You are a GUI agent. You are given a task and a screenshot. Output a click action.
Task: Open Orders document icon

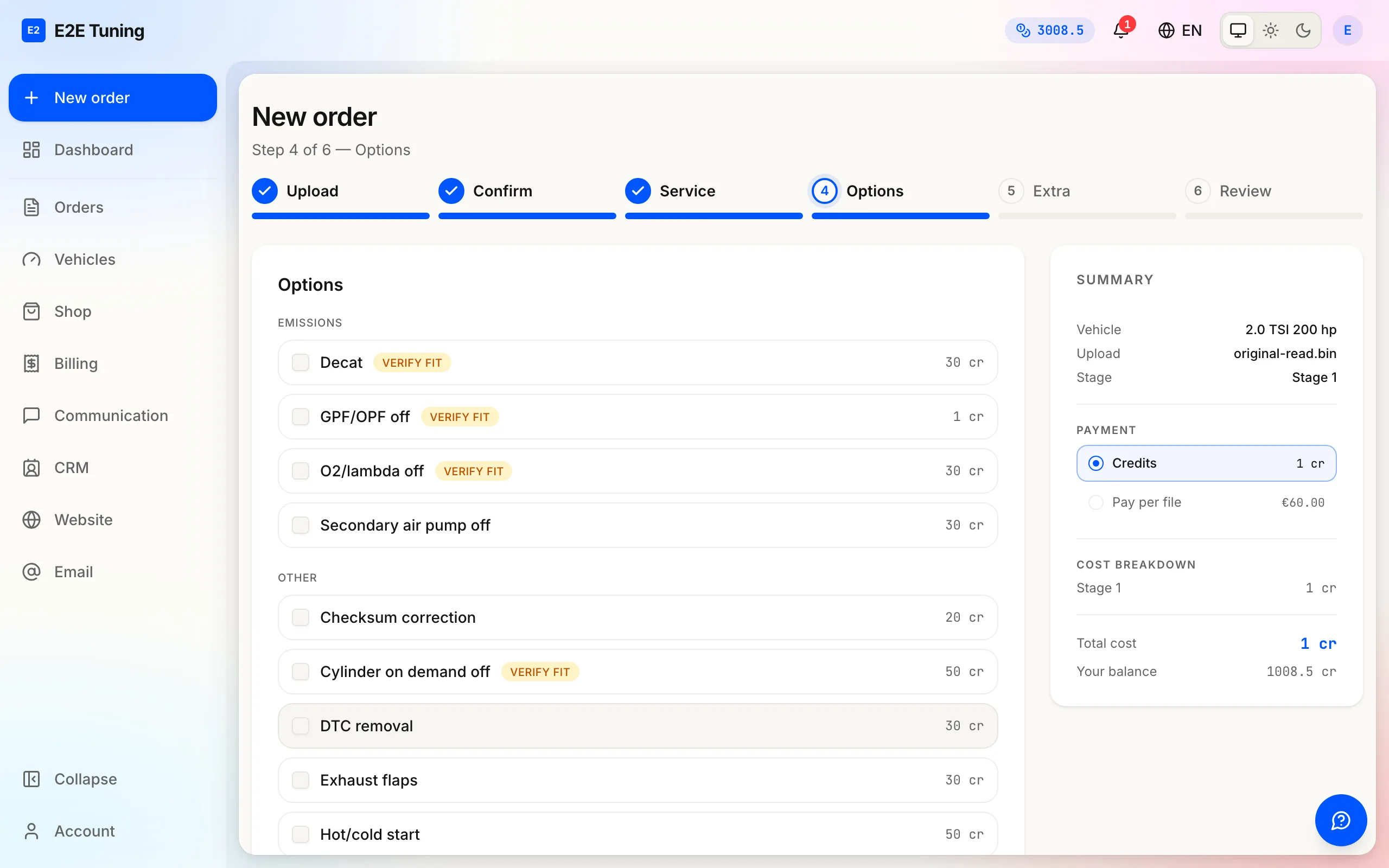click(x=31, y=207)
